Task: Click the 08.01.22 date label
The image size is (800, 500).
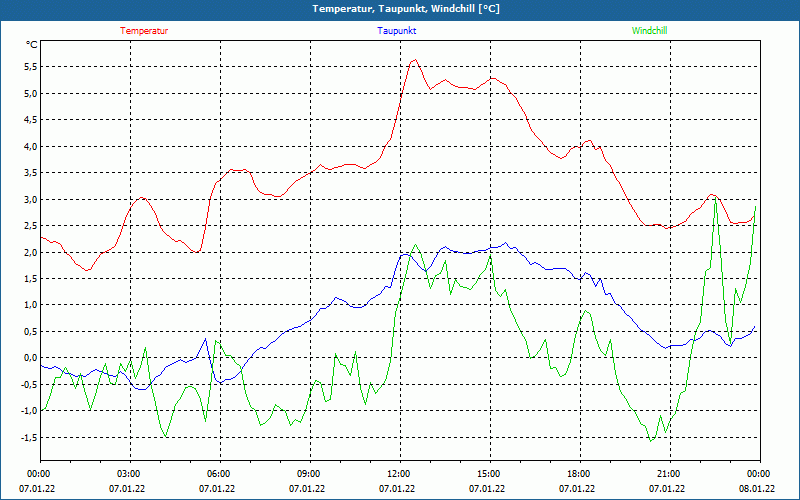Action: tap(757, 489)
